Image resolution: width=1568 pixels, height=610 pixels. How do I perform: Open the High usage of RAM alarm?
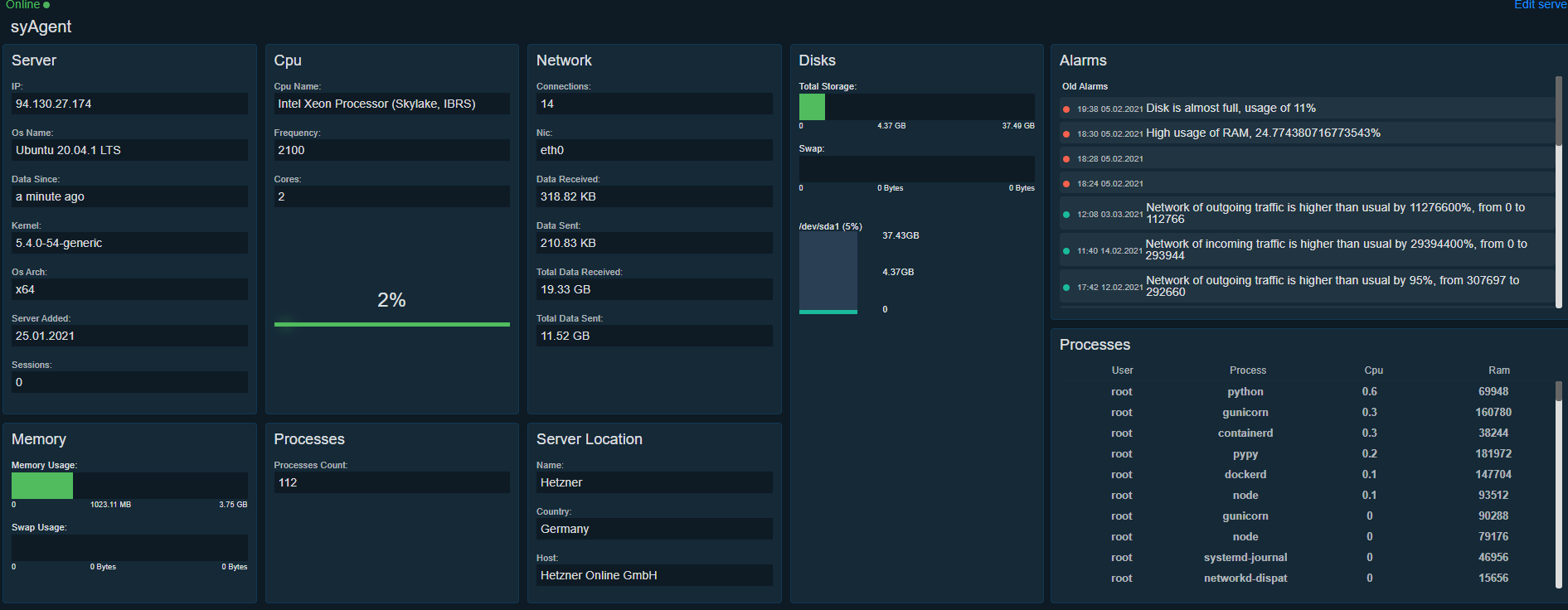(x=1307, y=133)
